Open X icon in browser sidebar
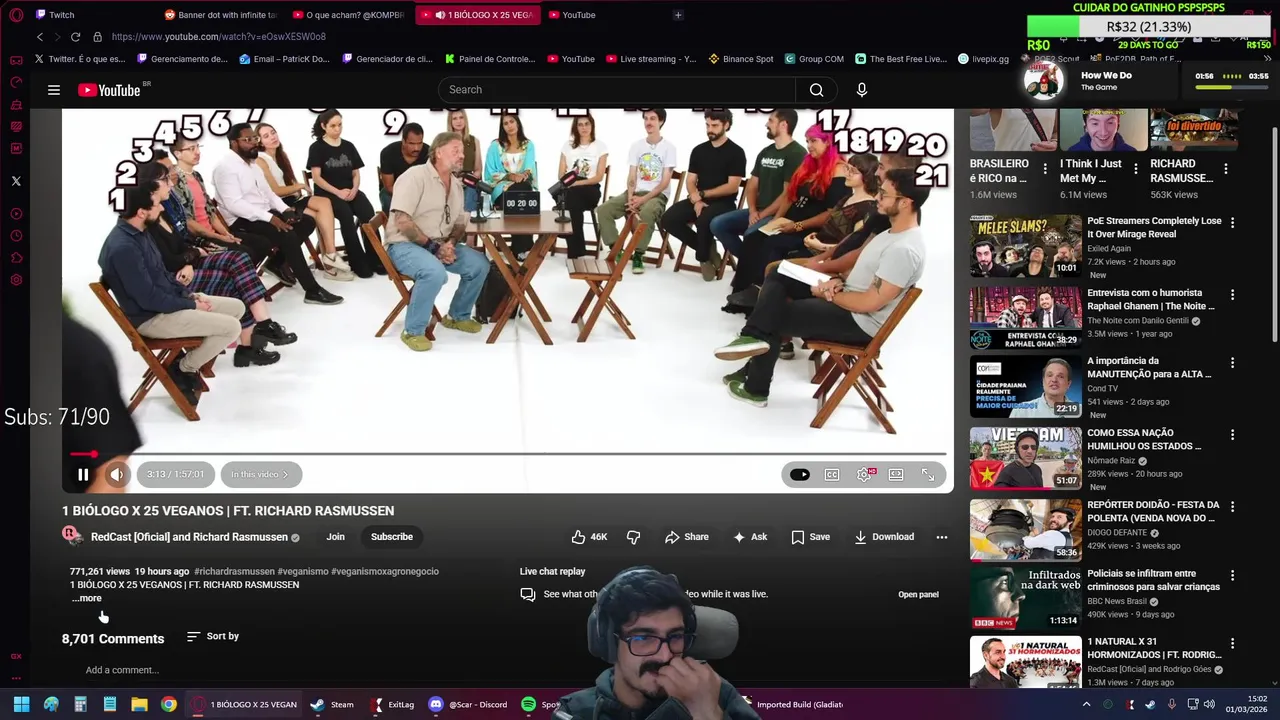This screenshot has width=1280, height=720. (16, 181)
